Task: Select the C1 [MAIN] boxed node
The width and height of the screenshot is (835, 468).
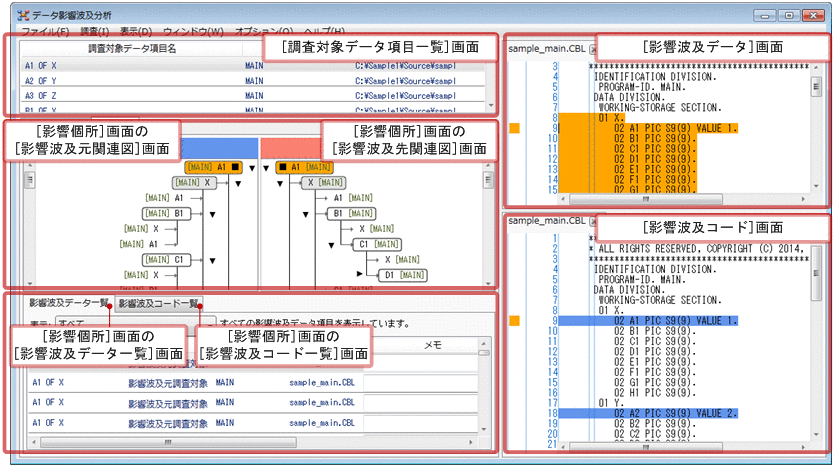Action: coord(378,244)
